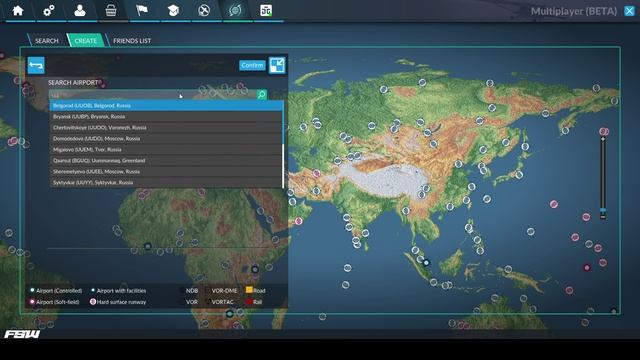This screenshot has height=360, width=640.
Task: Collapse the map with the shrink icon
Action: pos(277,65)
